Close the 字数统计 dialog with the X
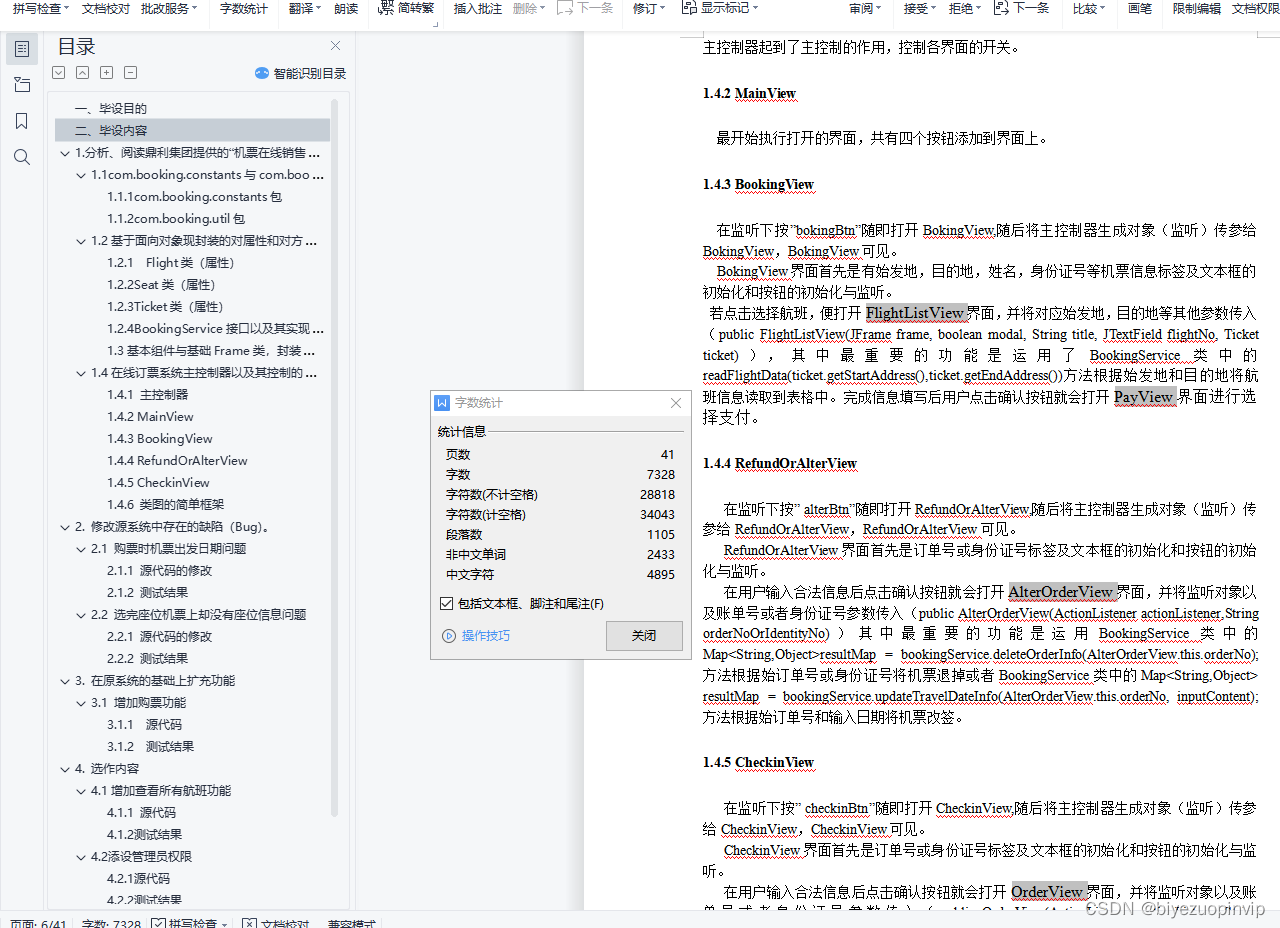Image resolution: width=1280 pixels, height=928 pixels. click(x=676, y=403)
